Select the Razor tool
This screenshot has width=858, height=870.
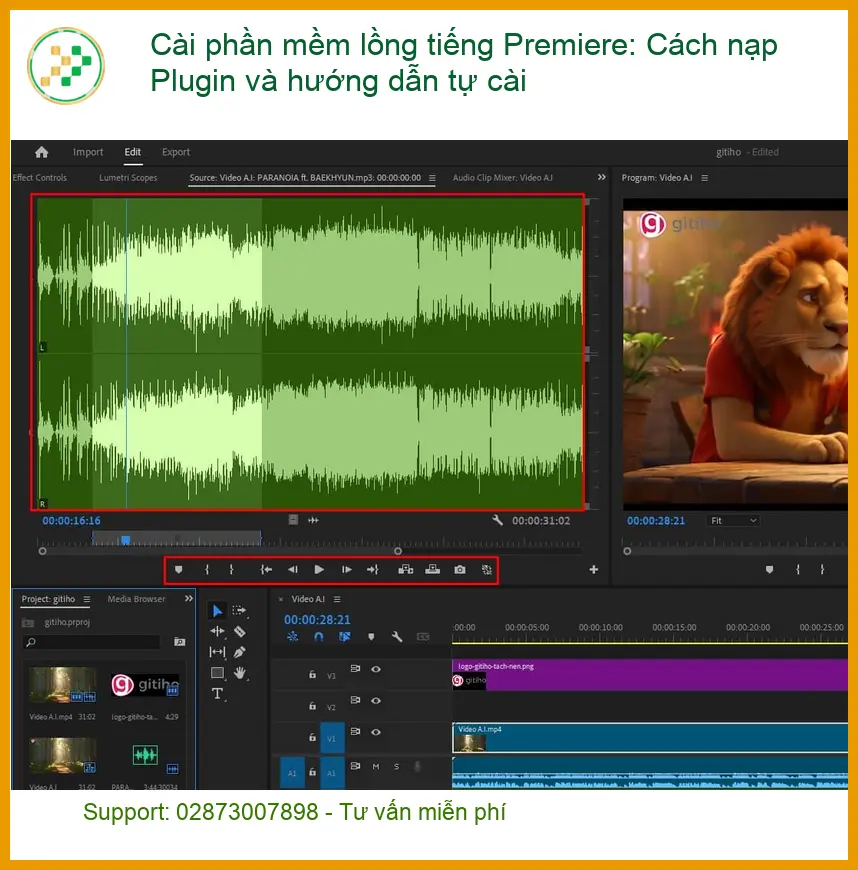point(240,631)
